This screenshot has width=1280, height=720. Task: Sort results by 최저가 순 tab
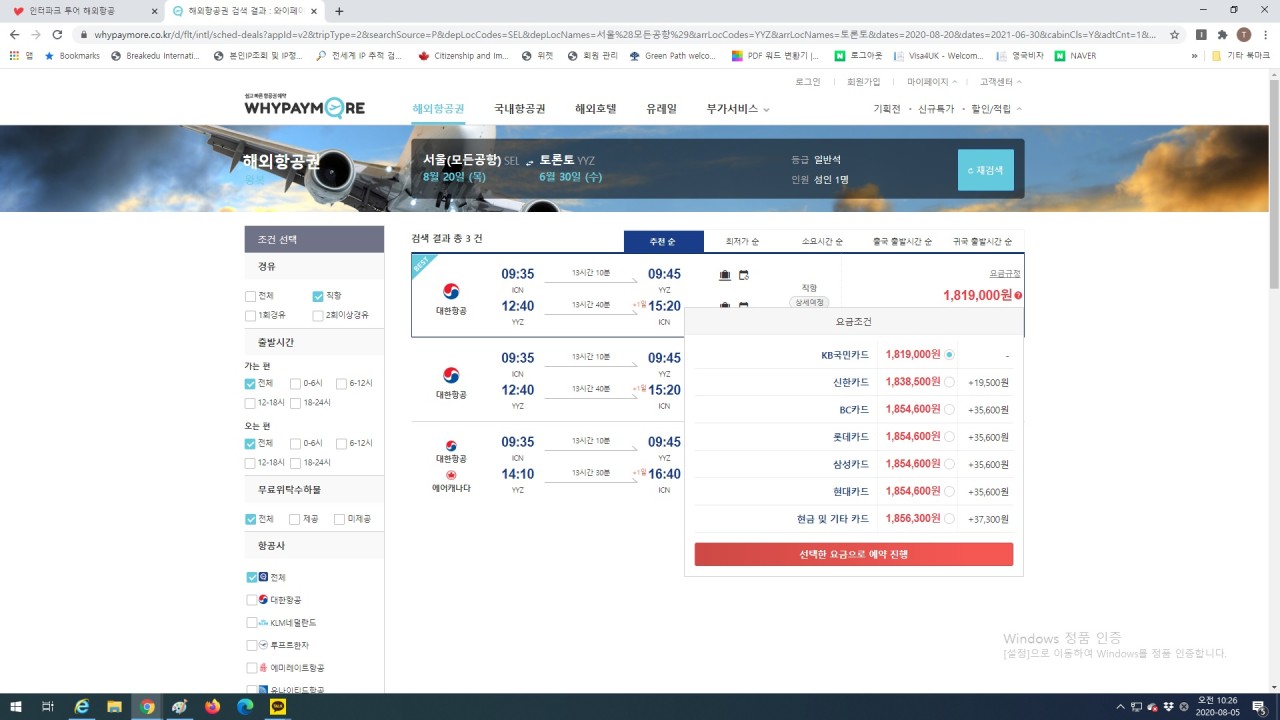coord(743,242)
